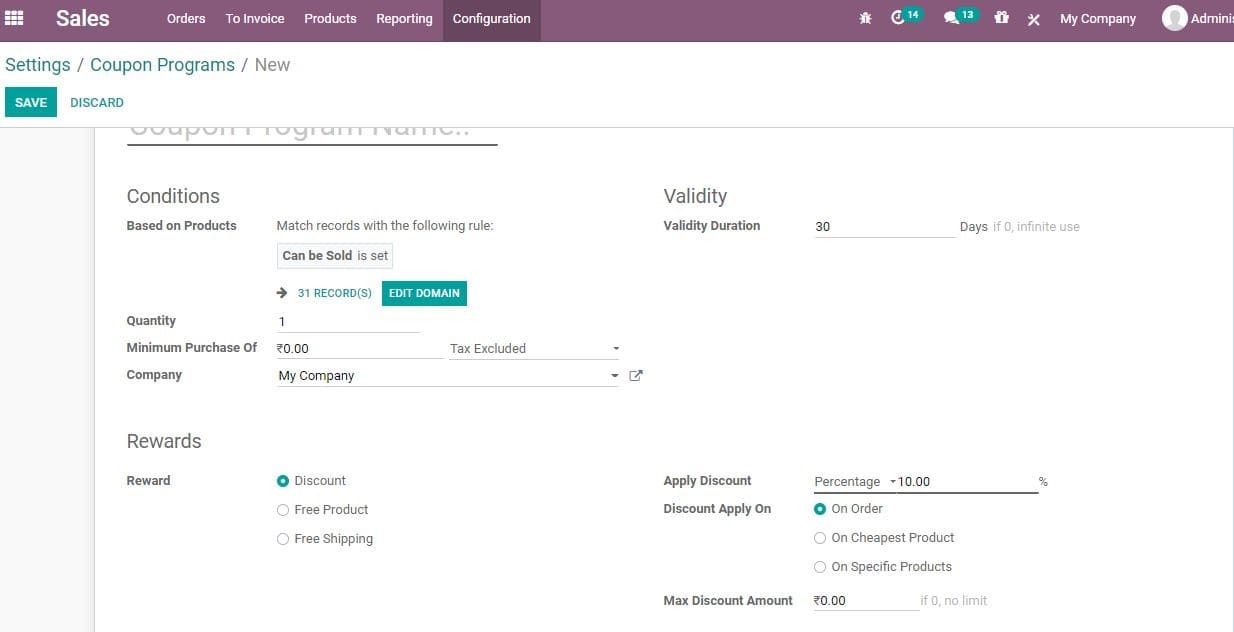Choose On Cheapest Product option
The height and width of the screenshot is (632, 1234).
[820, 538]
